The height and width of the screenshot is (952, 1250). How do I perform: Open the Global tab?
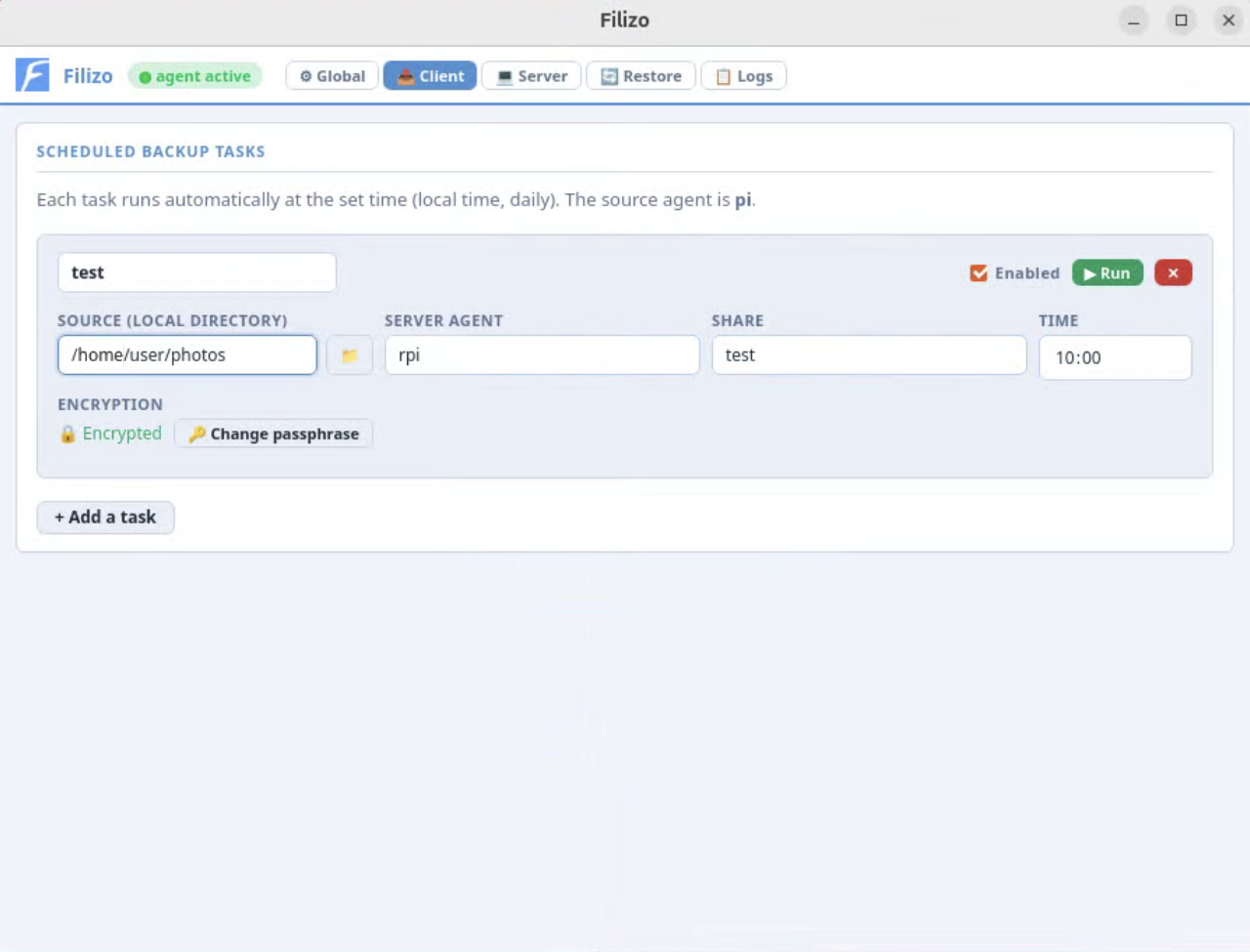[332, 76]
